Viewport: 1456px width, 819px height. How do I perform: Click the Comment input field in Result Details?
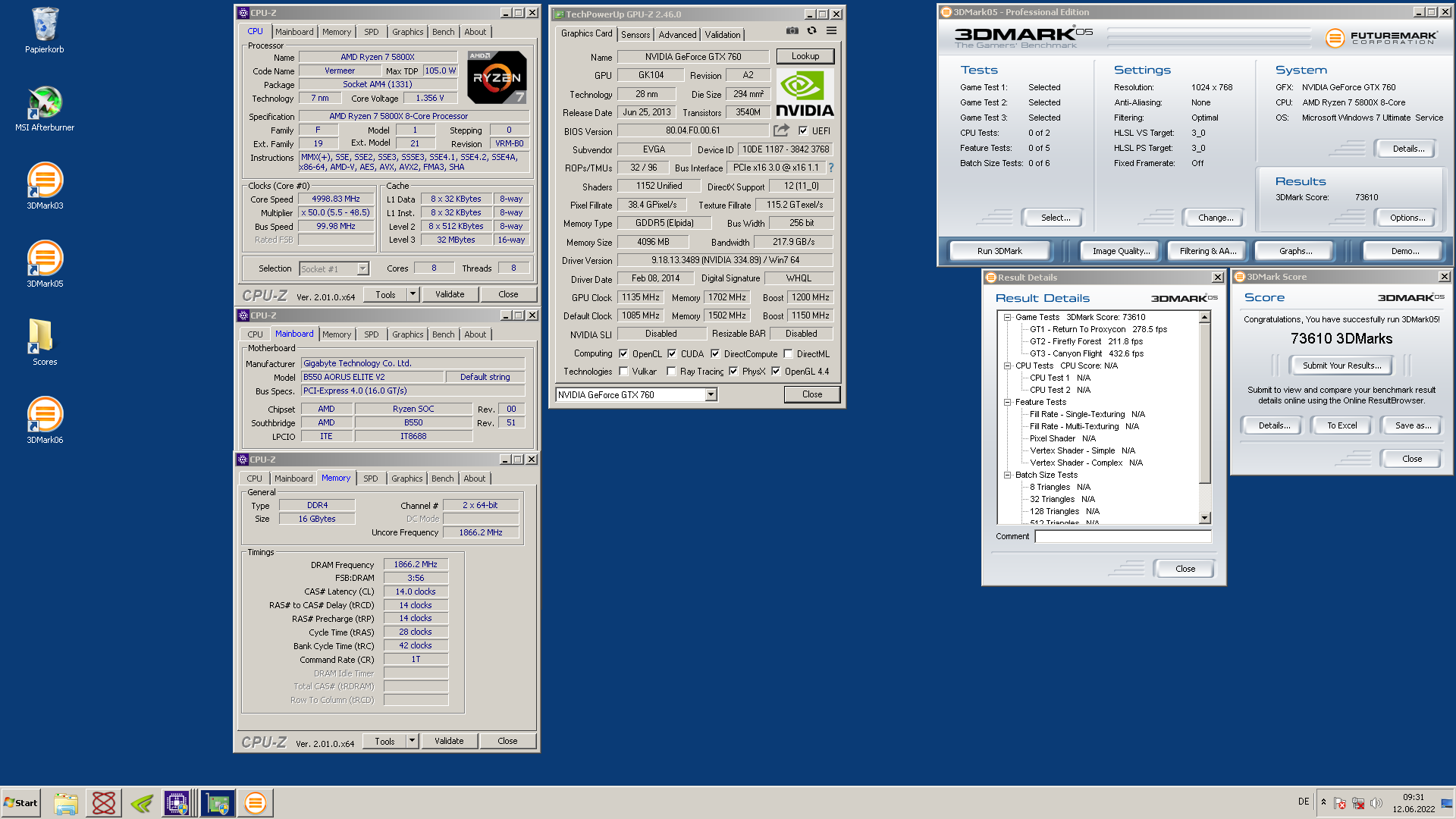1122,536
